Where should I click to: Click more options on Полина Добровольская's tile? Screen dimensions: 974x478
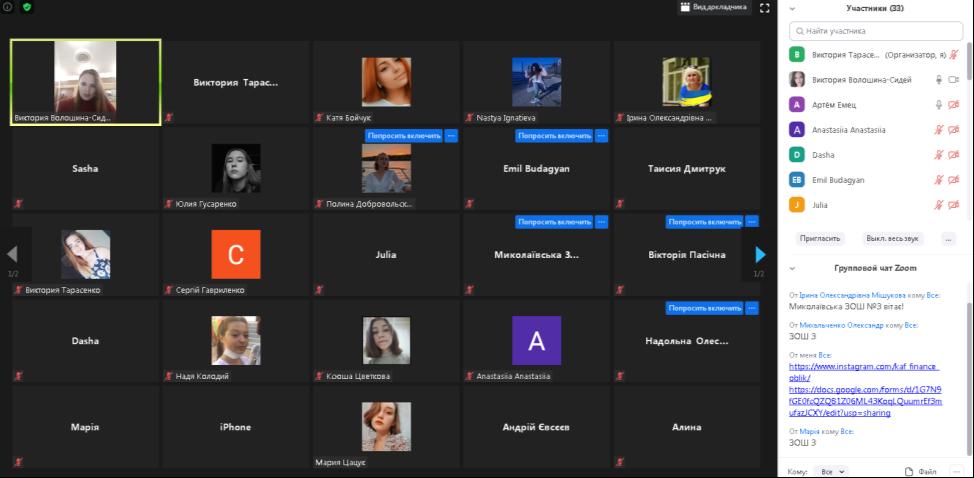(451, 135)
